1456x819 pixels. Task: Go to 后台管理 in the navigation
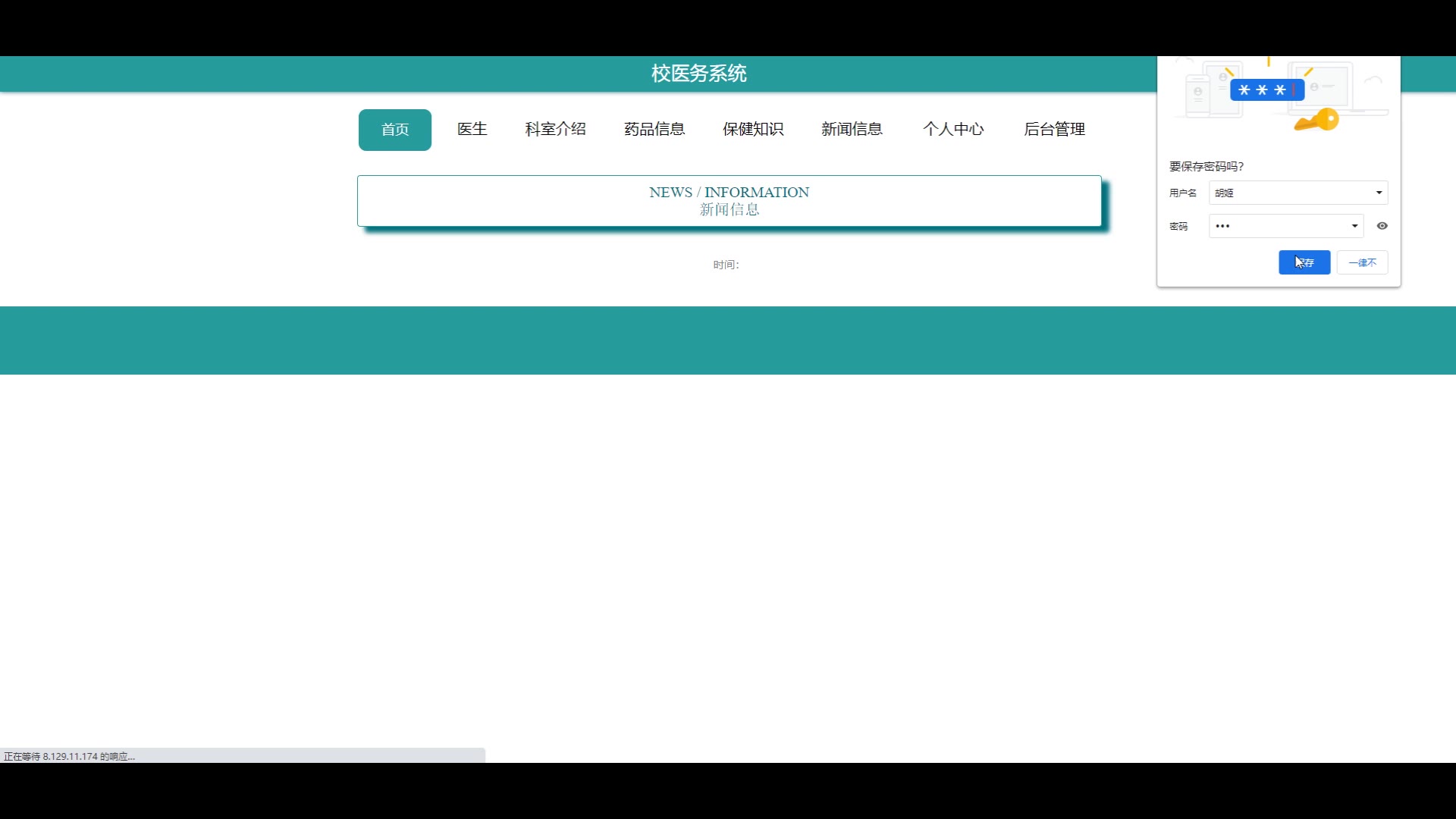pos(1054,130)
